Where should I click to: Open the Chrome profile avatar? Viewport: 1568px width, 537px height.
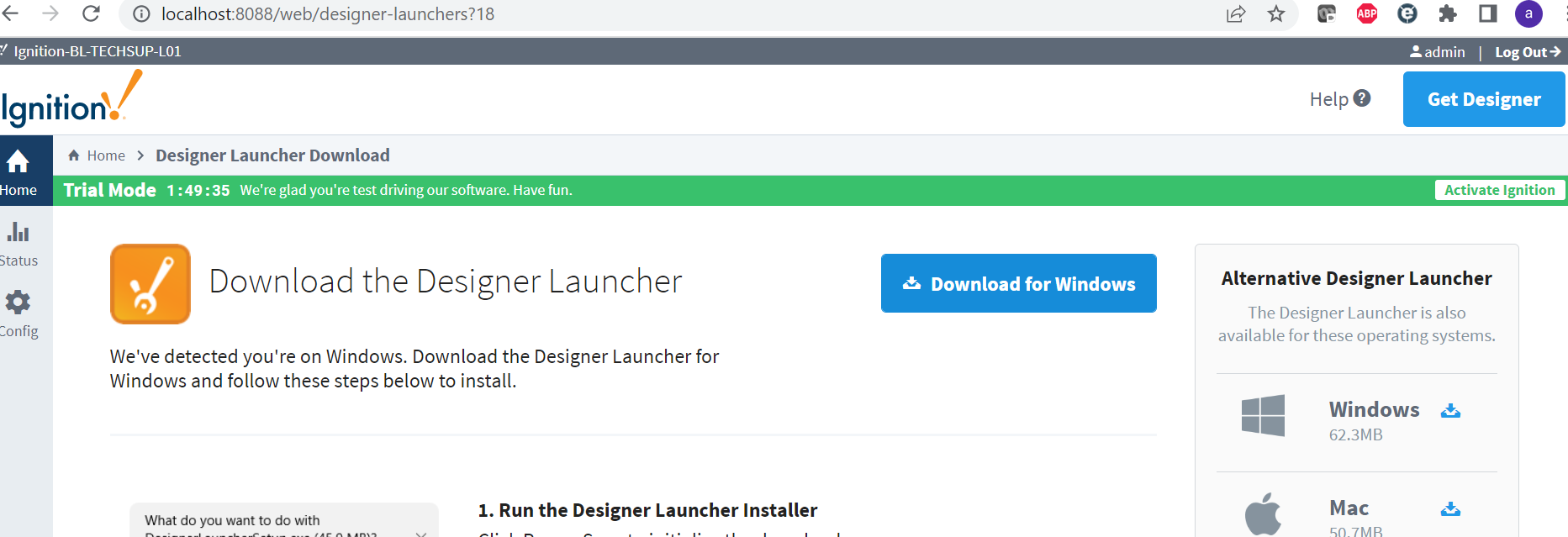pyautogui.click(x=1528, y=13)
